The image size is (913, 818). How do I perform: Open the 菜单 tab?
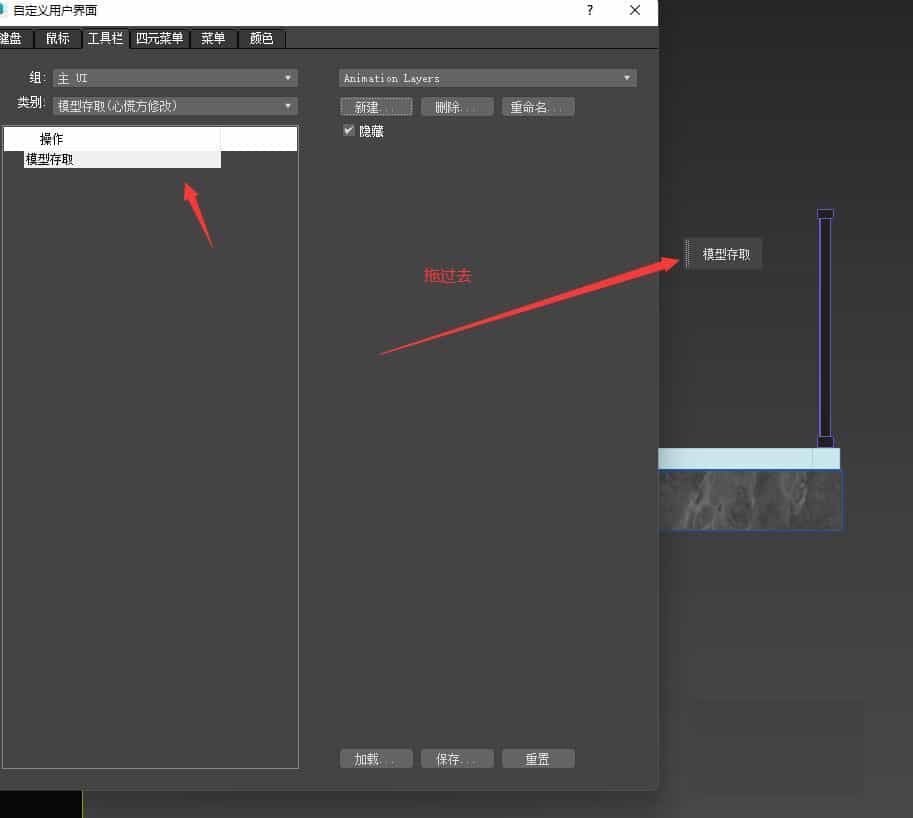click(213, 38)
